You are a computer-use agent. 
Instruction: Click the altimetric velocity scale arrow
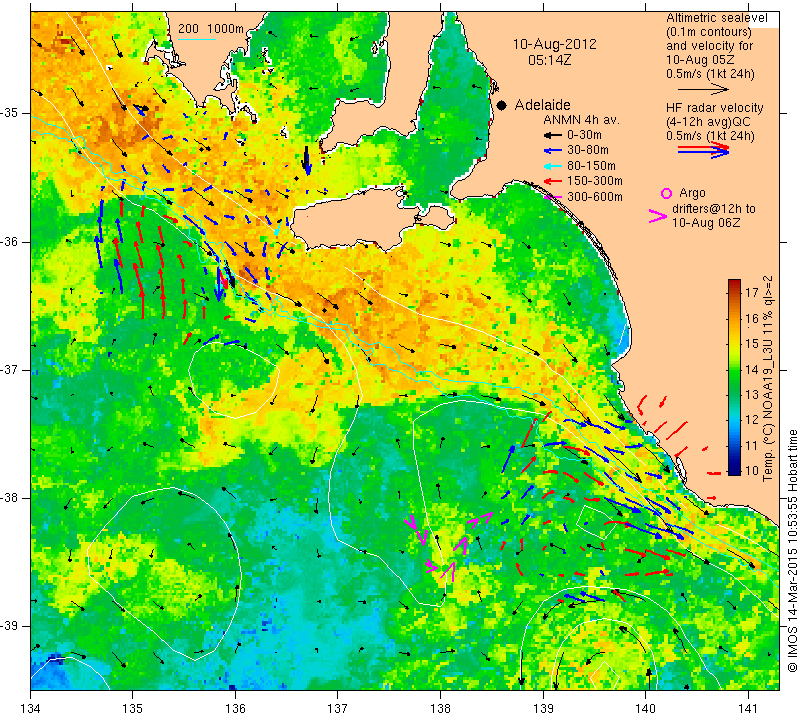tap(703, 89)
